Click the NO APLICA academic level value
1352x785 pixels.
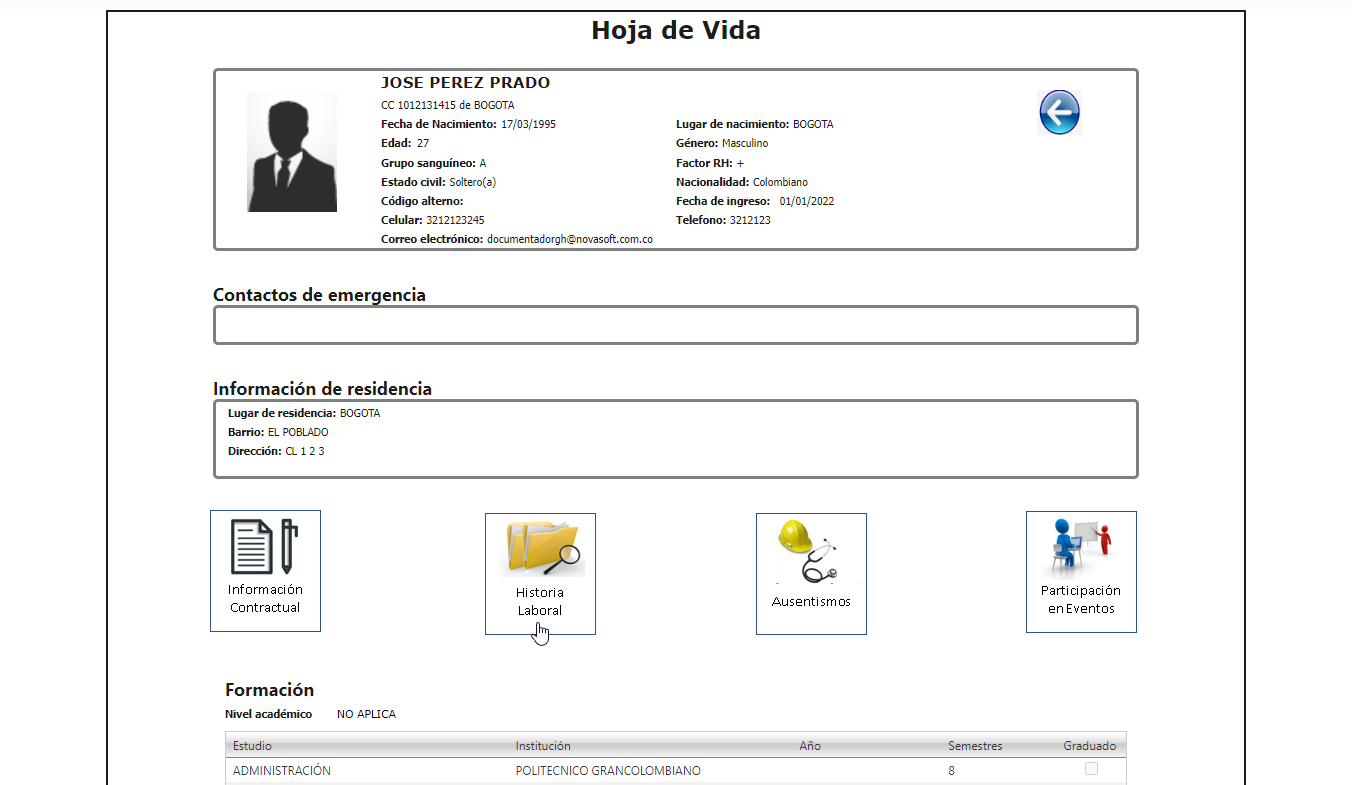pyautogui.click(x=366, y=713)
